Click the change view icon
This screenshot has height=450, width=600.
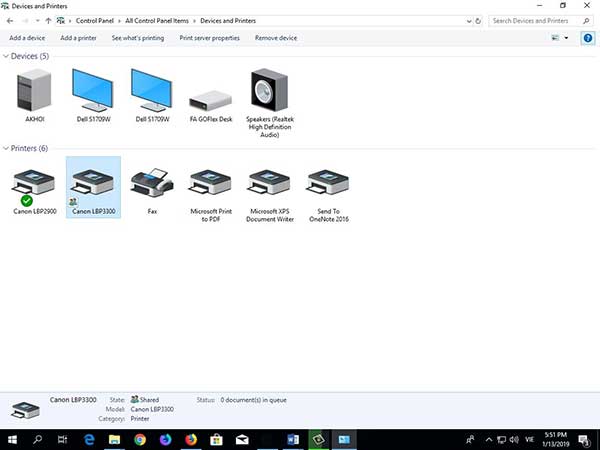coord(555,38)
